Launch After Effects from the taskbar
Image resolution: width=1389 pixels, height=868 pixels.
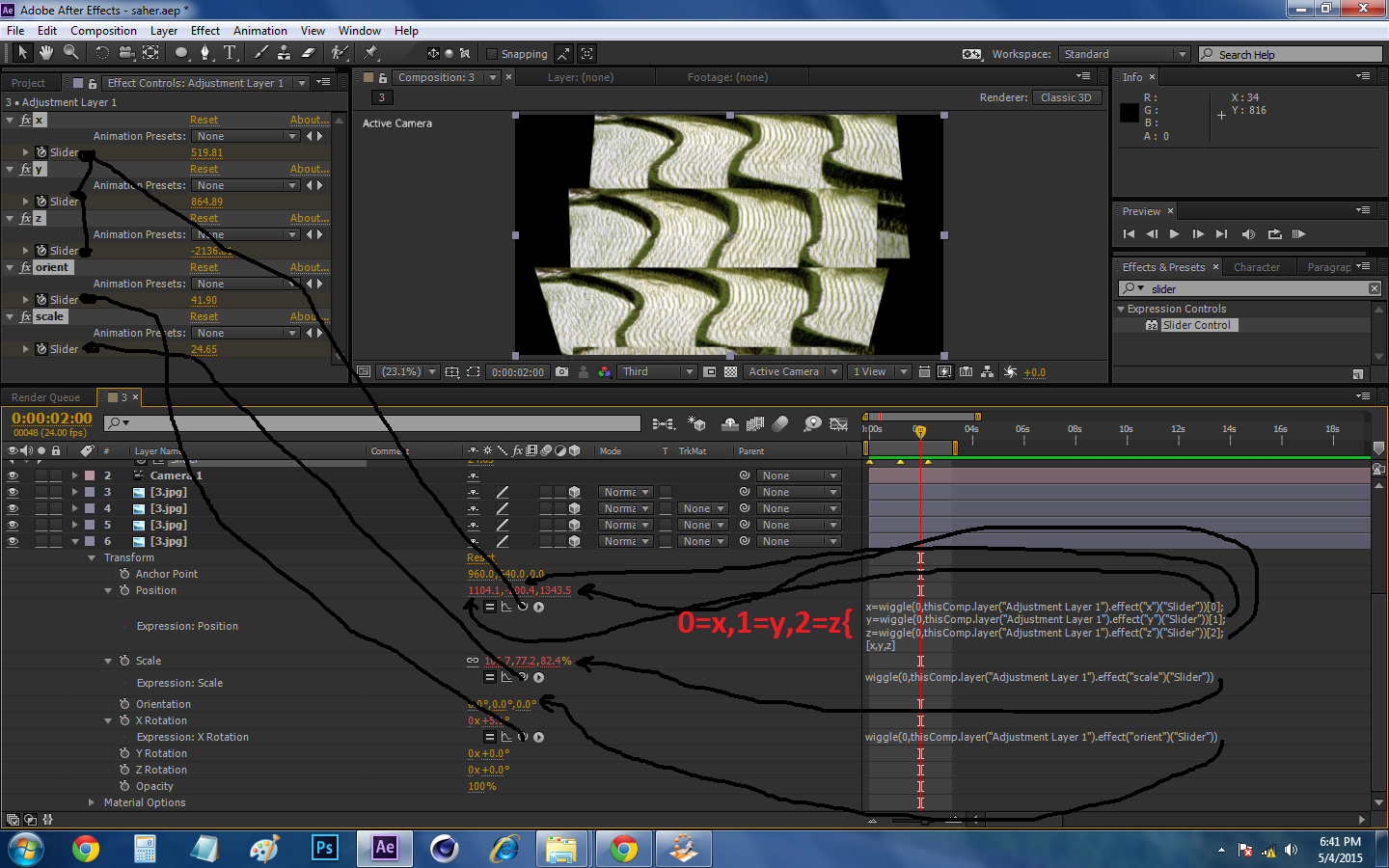tap(385, 849)
